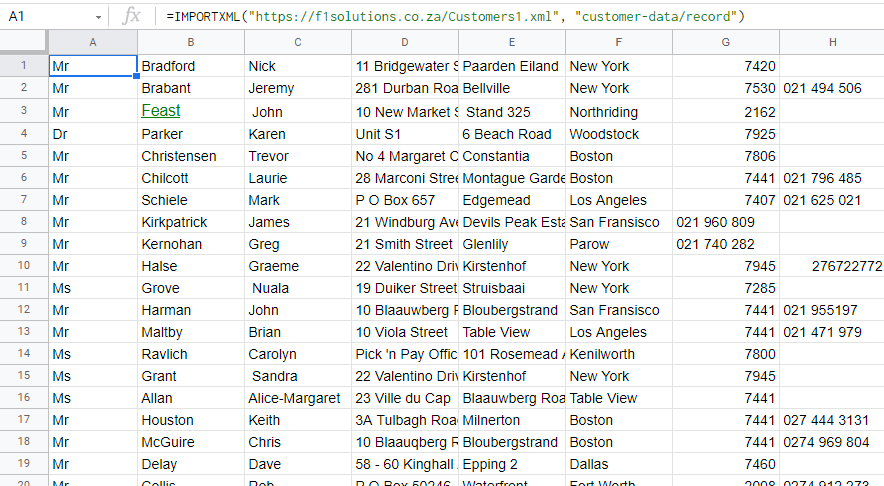Click the postal code 7420 cell
The image size is (884, 486).
[x=725, y=66]
